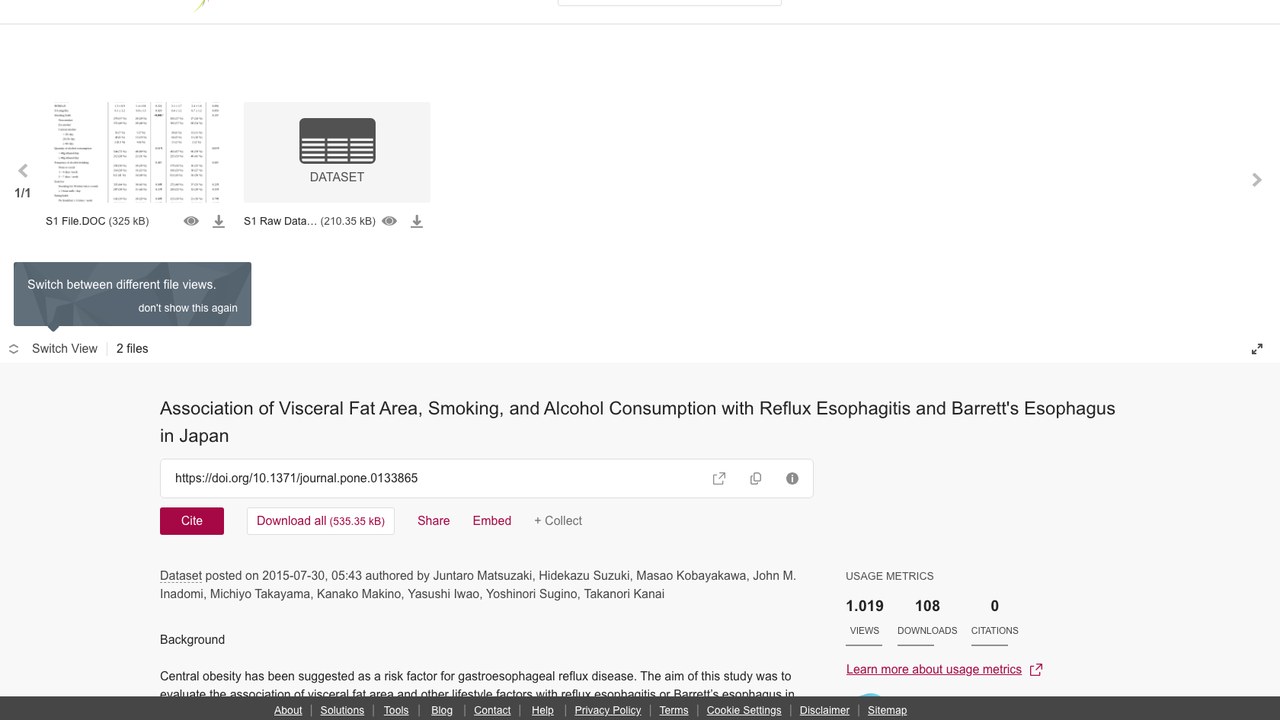The height and width of the screenshot is (720, 1280).
Task: Open the Solutions footer link
Action: [342, 710]
